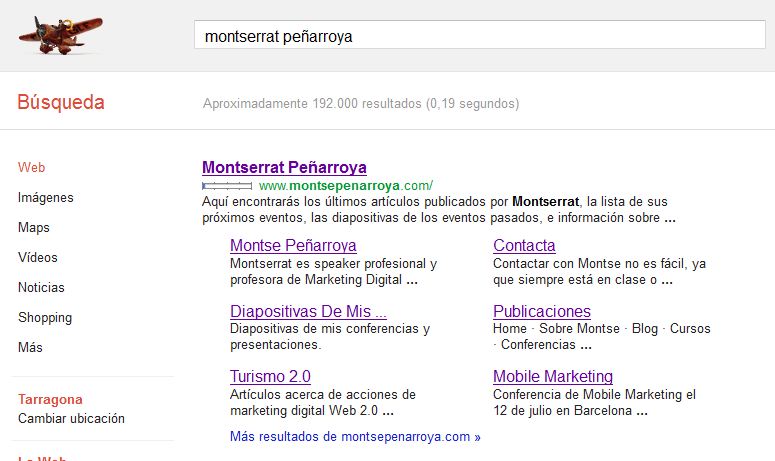Viewport: 775px width, 461px height.
Task: Open Maps search category
Action: pyautogui.click(x=34, y=228)
